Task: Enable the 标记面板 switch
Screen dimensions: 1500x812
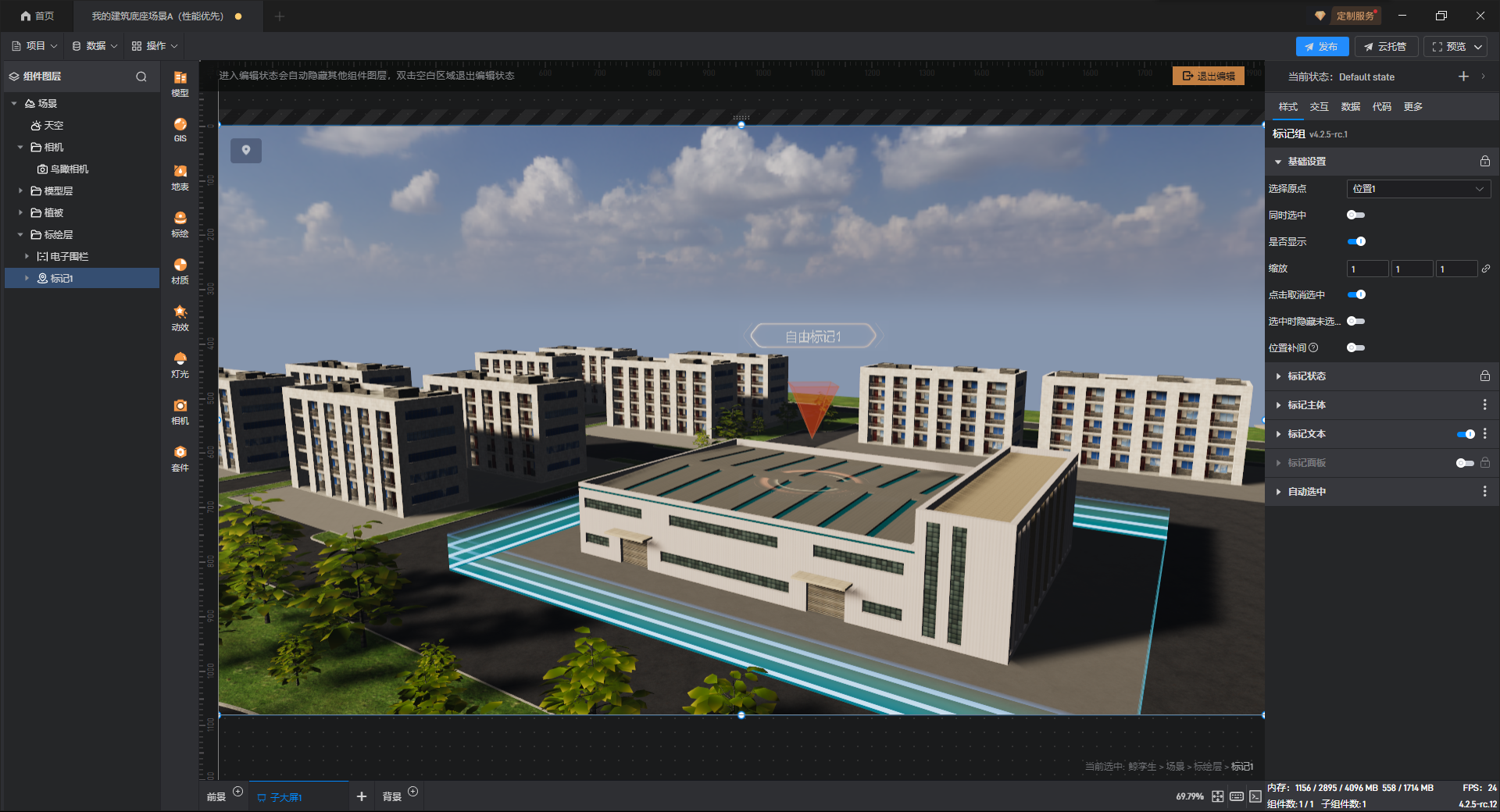Action: click(1466, 463)
